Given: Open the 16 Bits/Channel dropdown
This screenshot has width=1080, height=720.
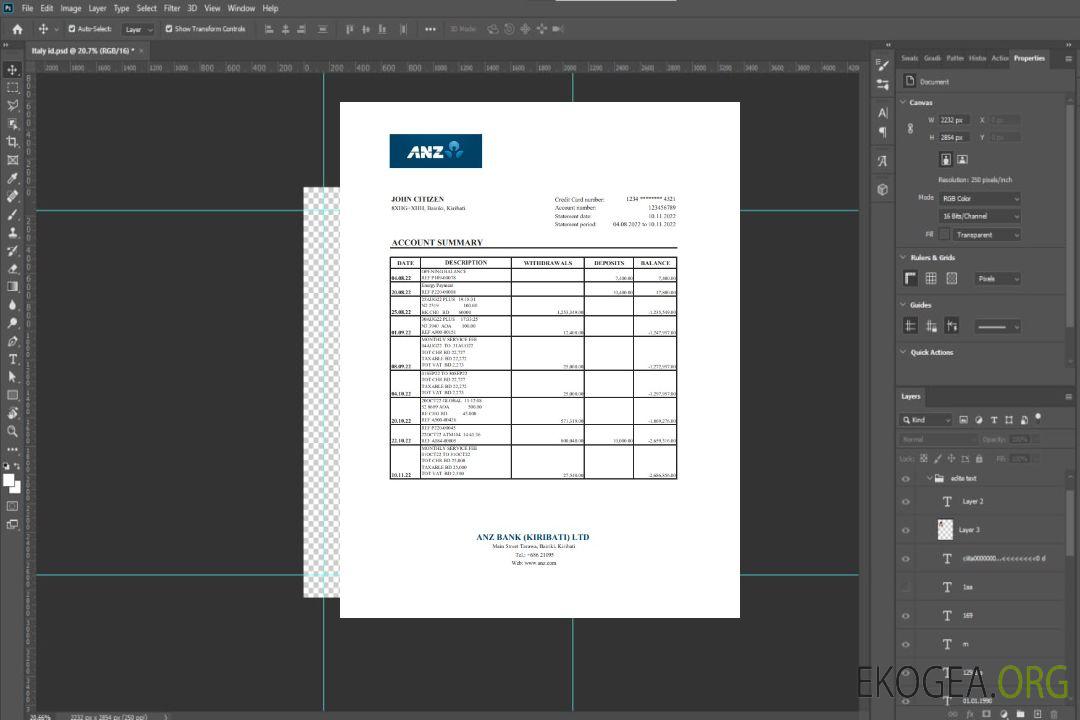Looking at the screenshot, I should pos(979,216).
